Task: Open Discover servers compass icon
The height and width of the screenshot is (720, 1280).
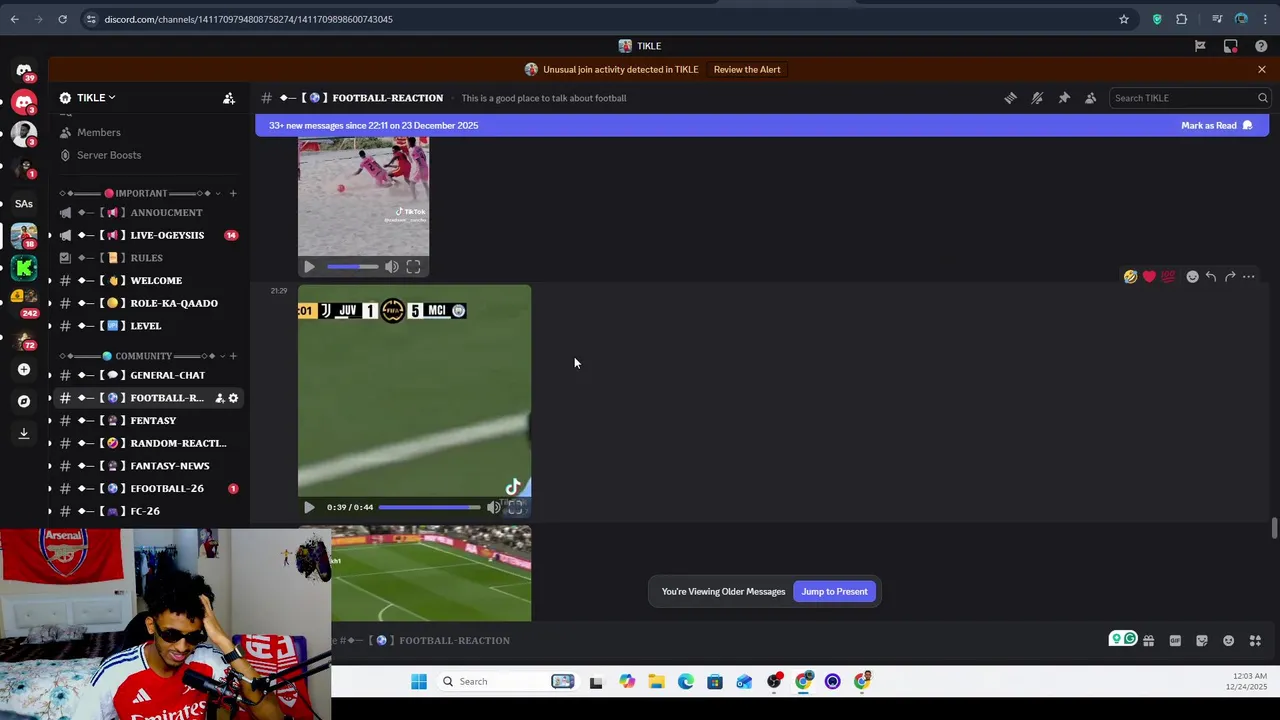Action: [24, 401]
